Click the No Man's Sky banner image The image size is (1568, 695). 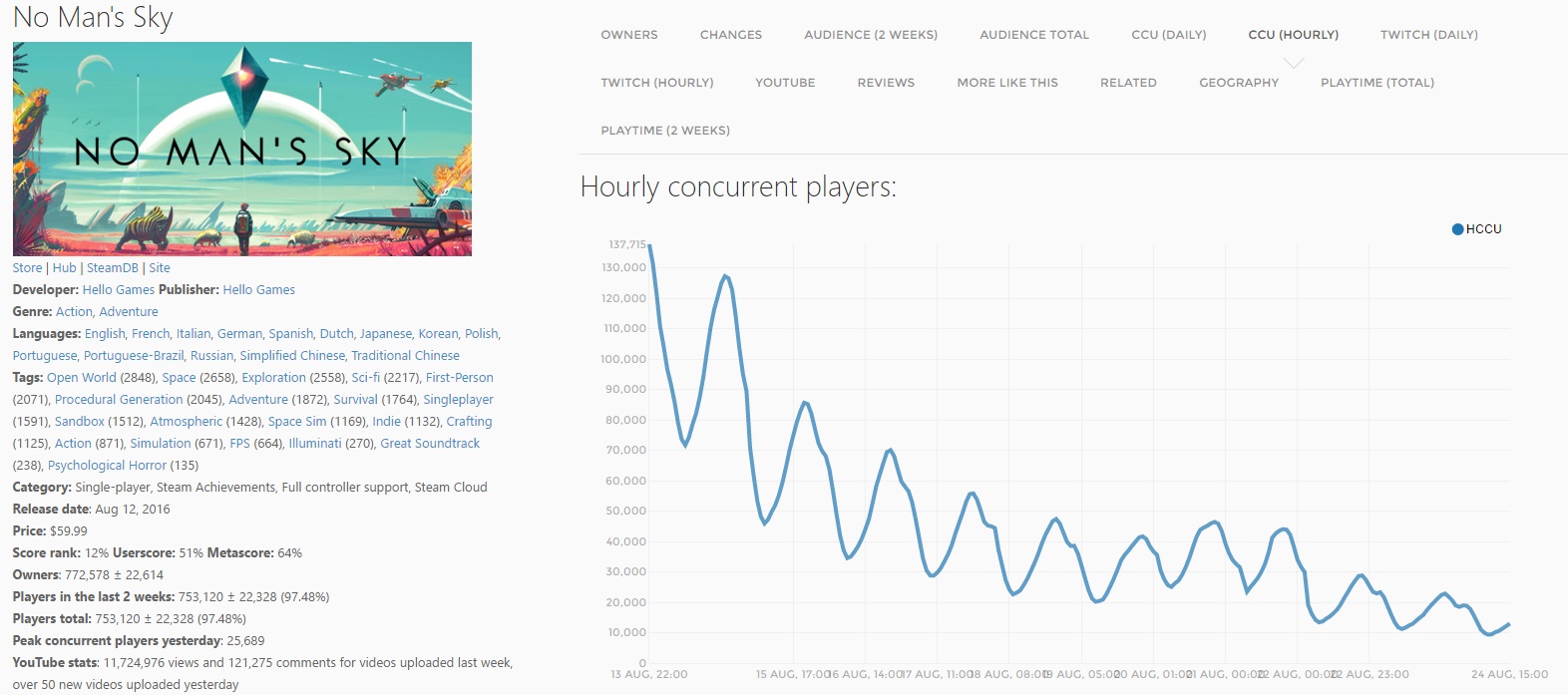pyautogui.click(x=242, y=149)
